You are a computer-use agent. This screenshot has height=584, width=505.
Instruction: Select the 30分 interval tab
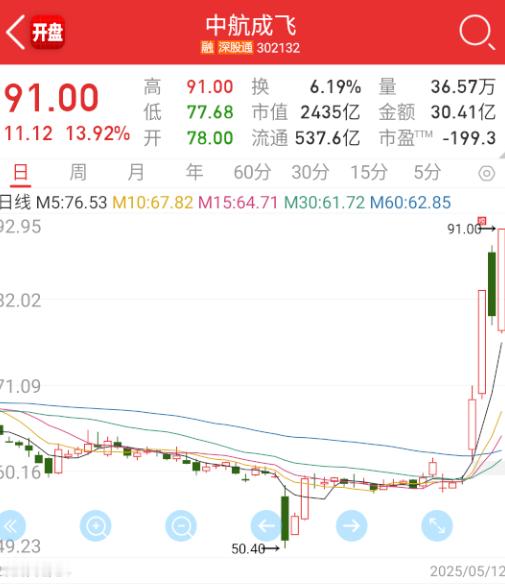[x=310, y=172]
